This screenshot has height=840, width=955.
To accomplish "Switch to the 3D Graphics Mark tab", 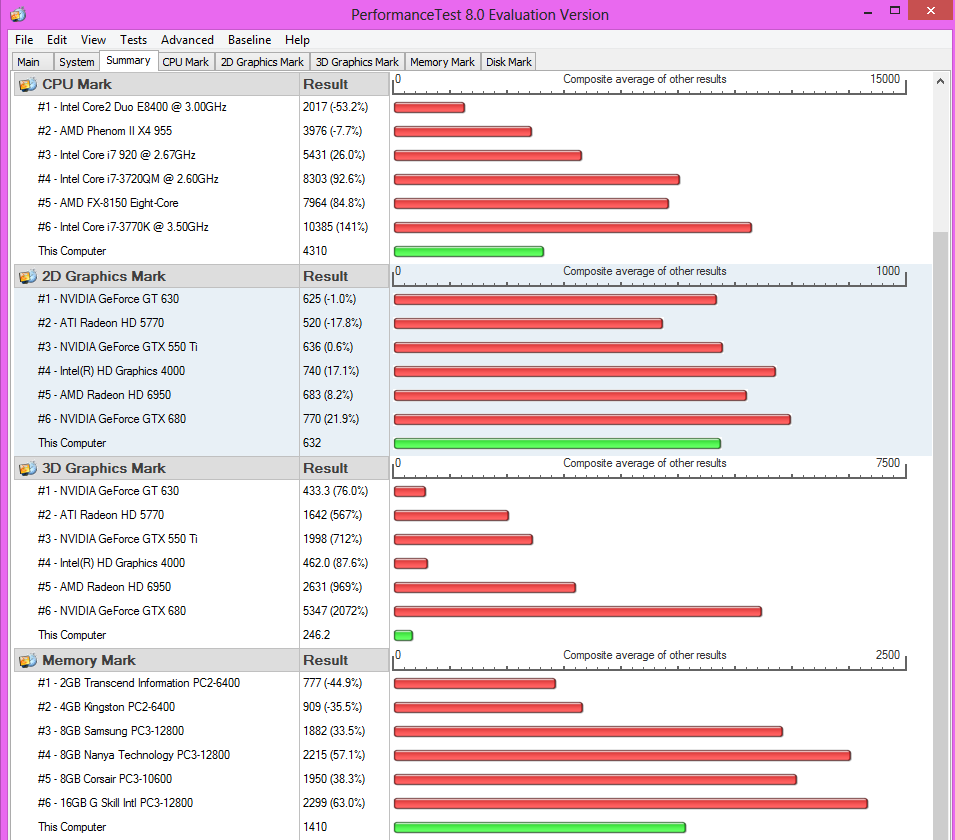I will tap(358, 62).
